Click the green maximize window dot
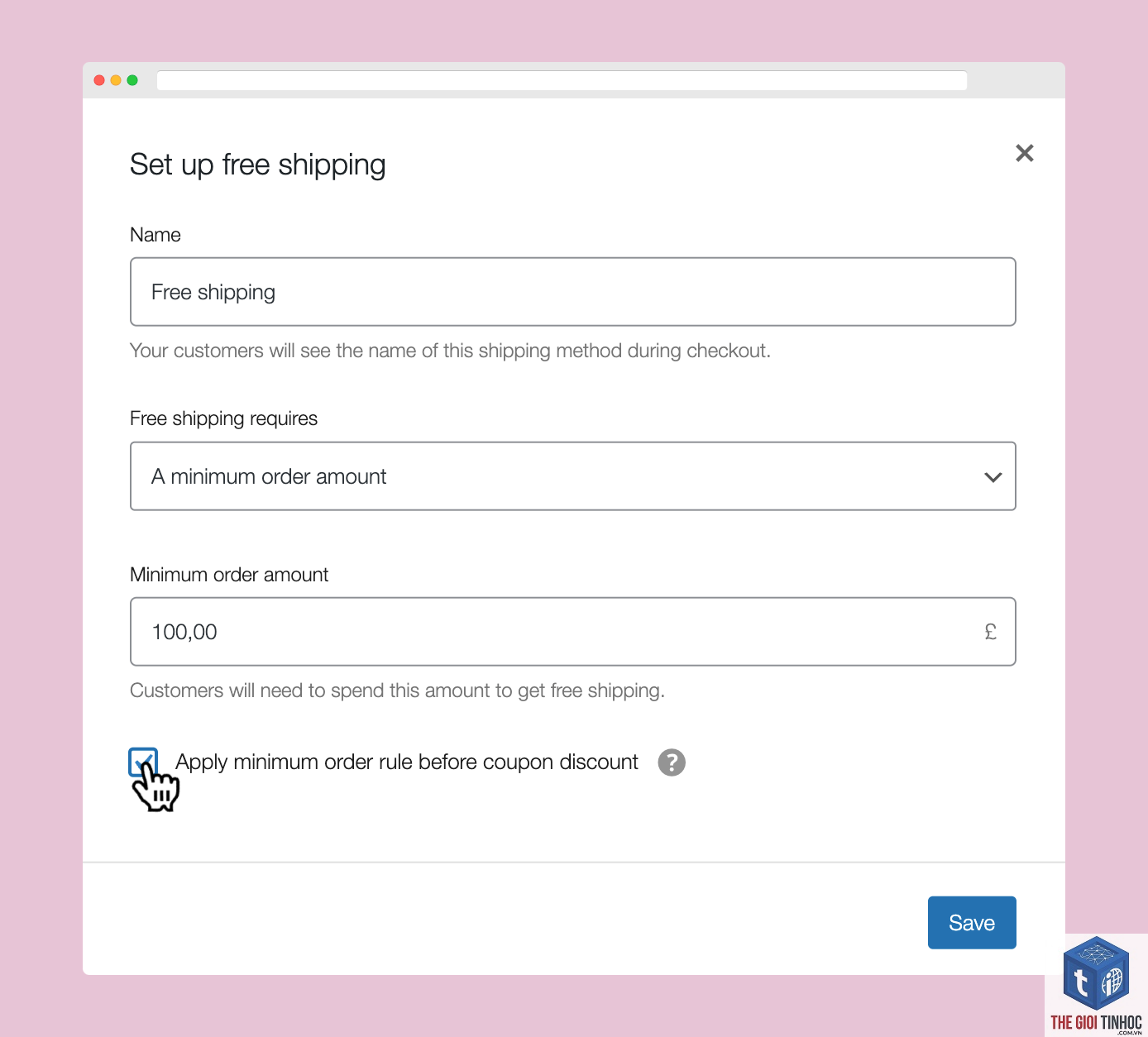The width and height of the screenshot is (1148, 1037). point(132,80)
